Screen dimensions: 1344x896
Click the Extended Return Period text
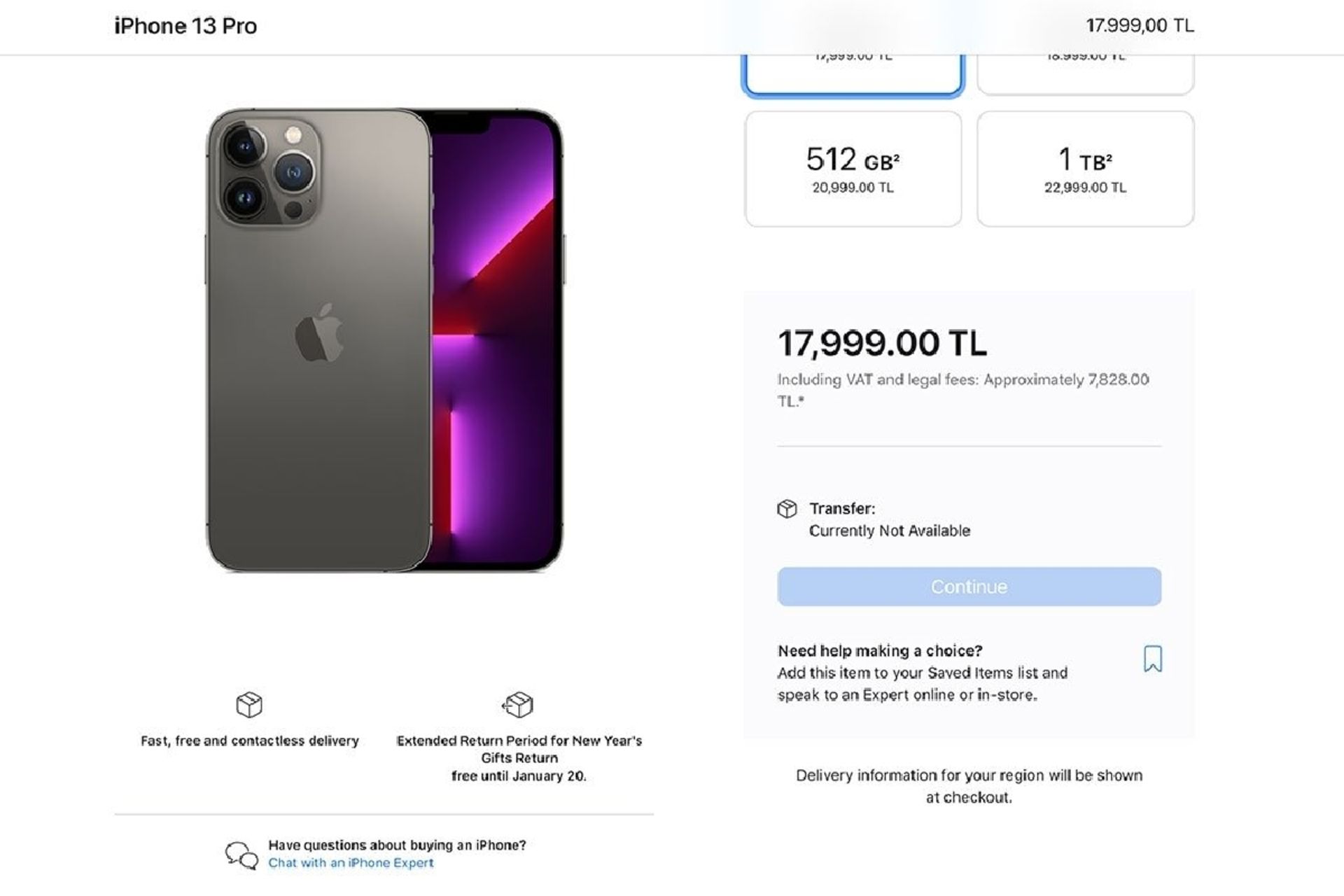519,757
